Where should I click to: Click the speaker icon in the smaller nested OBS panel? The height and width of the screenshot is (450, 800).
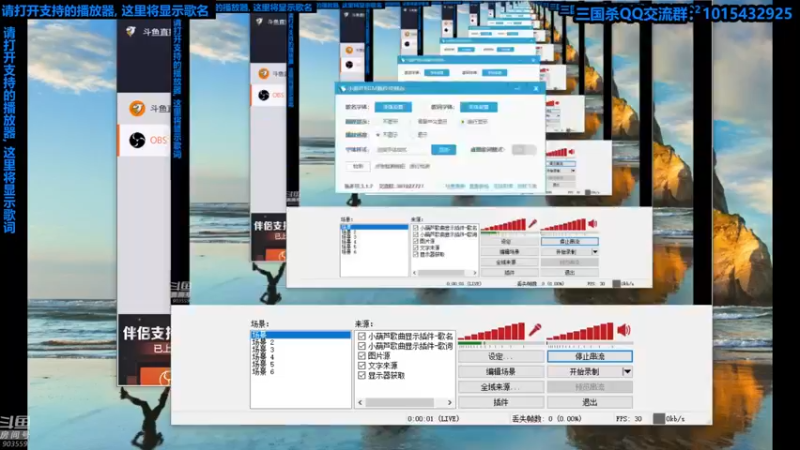pos(592,223)
